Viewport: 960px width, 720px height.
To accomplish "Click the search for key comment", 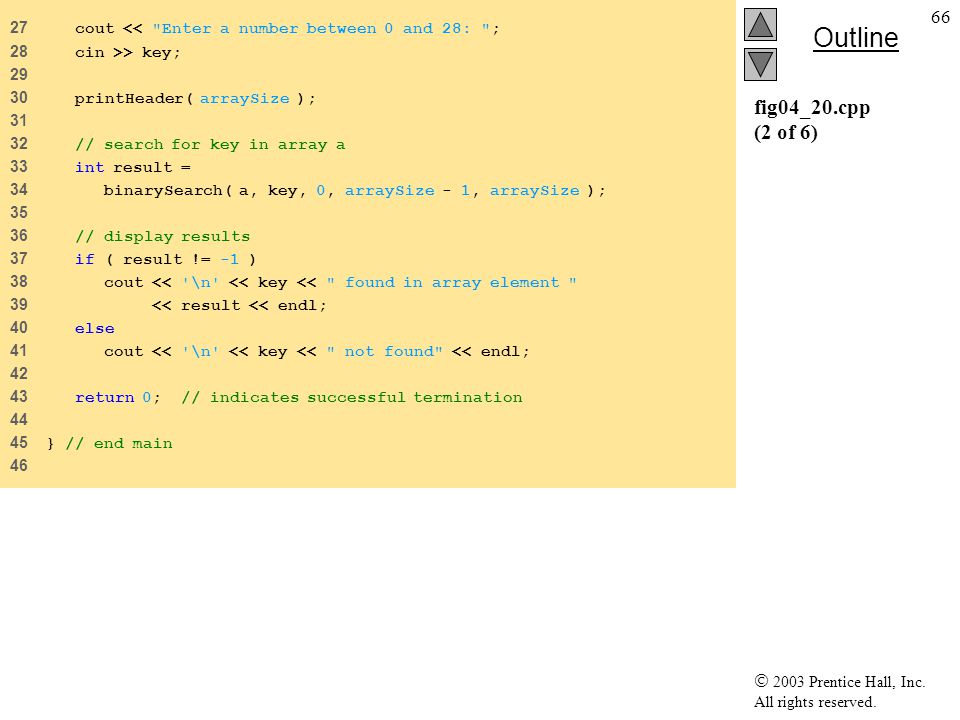I will click(x=210, y=144).
